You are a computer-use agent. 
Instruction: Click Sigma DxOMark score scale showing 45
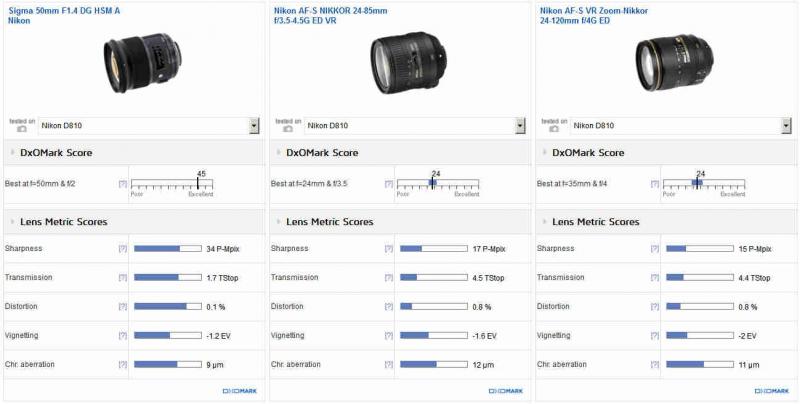(172, 184)
